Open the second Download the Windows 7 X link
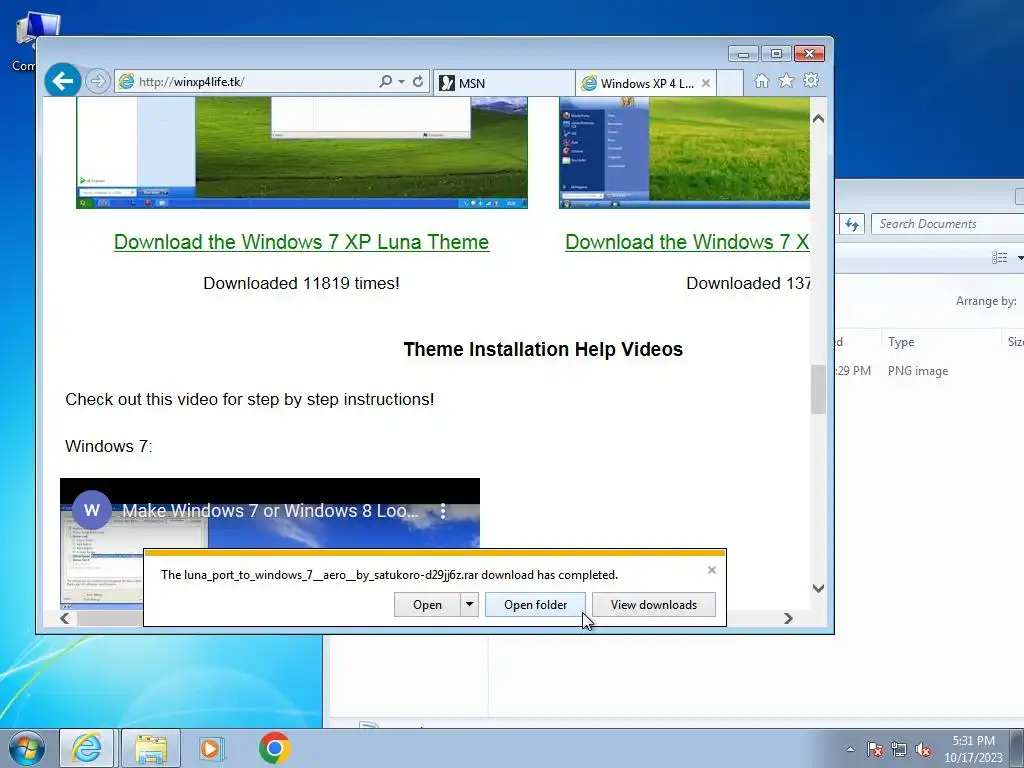The width and height of the screenshot is (1024, 768). [x=687, y=242]
